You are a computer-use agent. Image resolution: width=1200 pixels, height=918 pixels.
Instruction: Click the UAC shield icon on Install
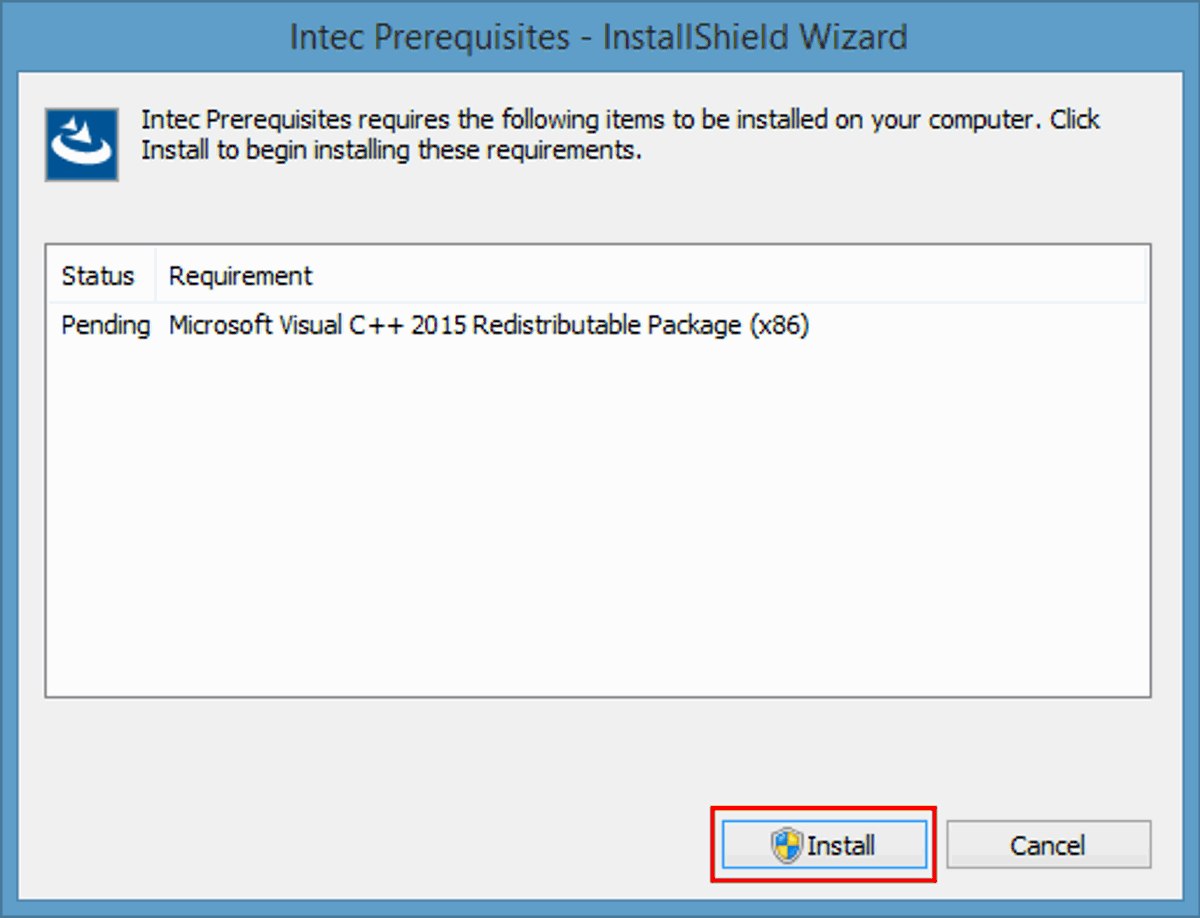pos(787,845)
